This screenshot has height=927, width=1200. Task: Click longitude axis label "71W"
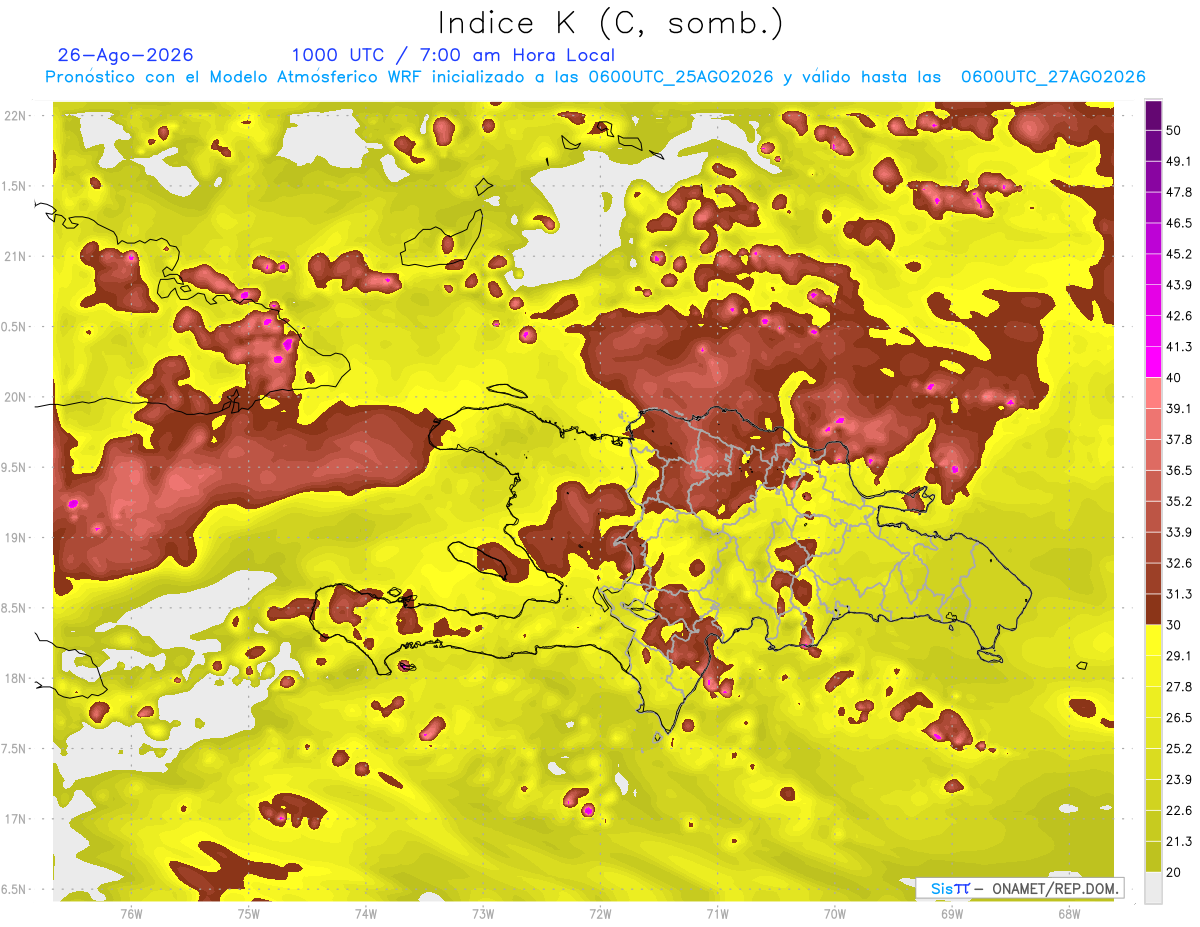pos(717,913)
